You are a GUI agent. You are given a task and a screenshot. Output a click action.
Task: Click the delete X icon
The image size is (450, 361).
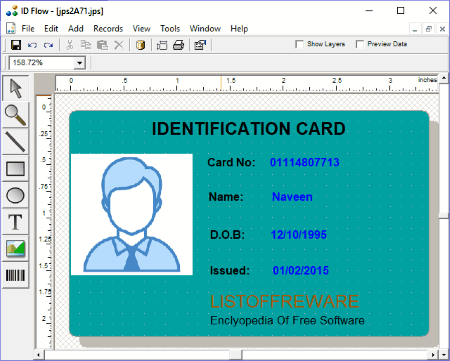(119, 45)
